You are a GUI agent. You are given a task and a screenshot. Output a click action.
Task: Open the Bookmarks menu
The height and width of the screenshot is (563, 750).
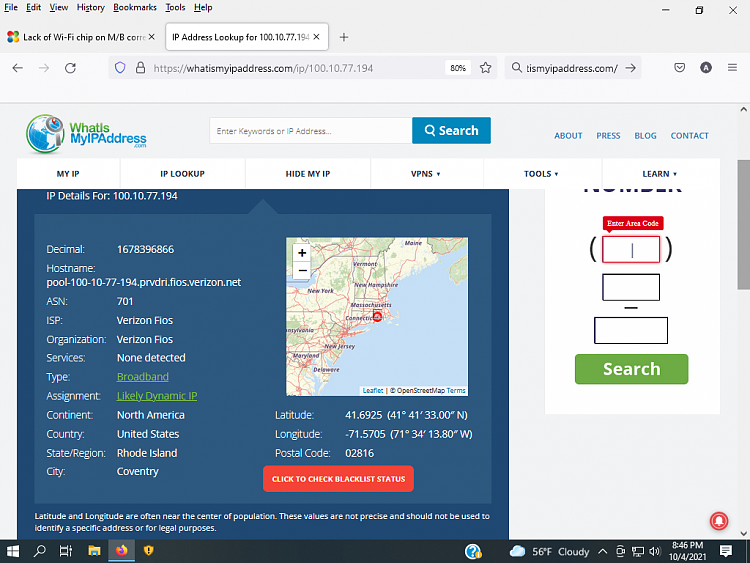coord(134,7)
